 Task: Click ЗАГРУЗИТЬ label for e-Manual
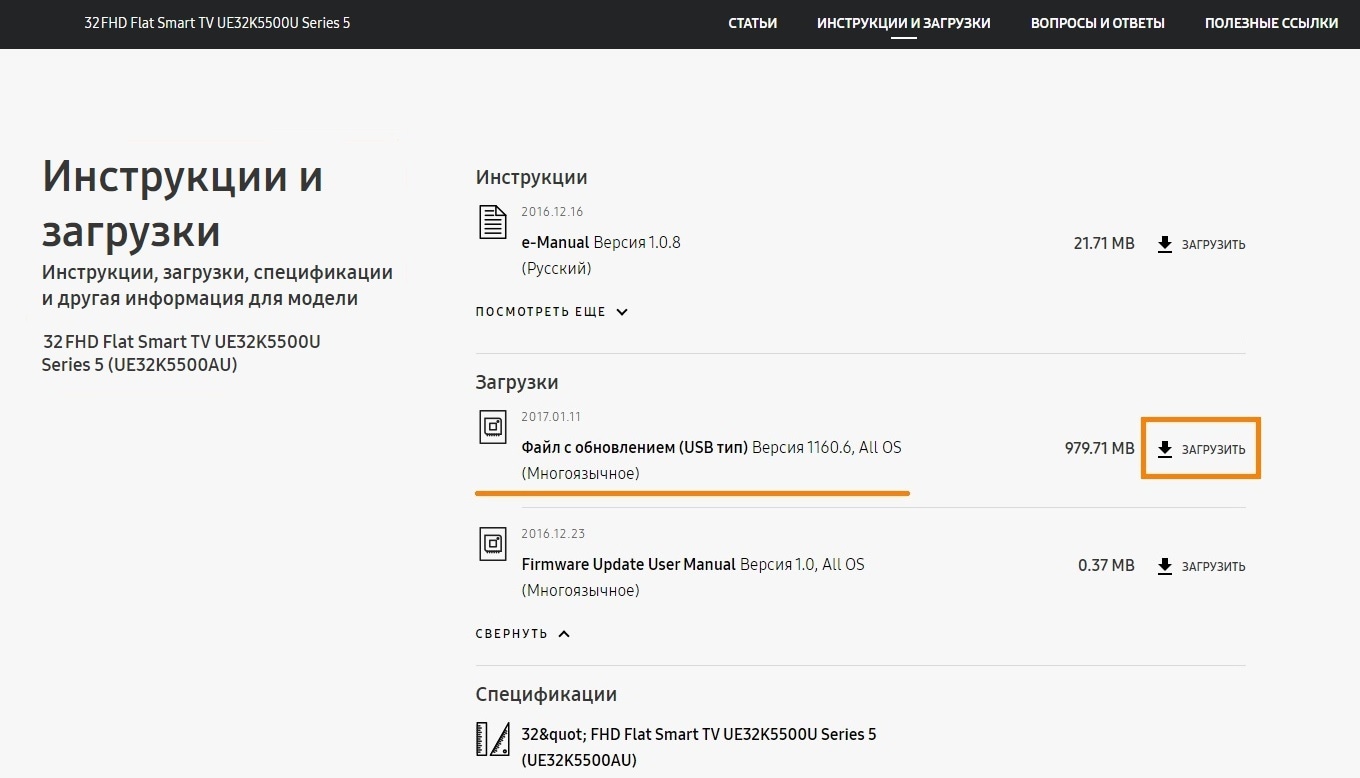[1214, 245]
